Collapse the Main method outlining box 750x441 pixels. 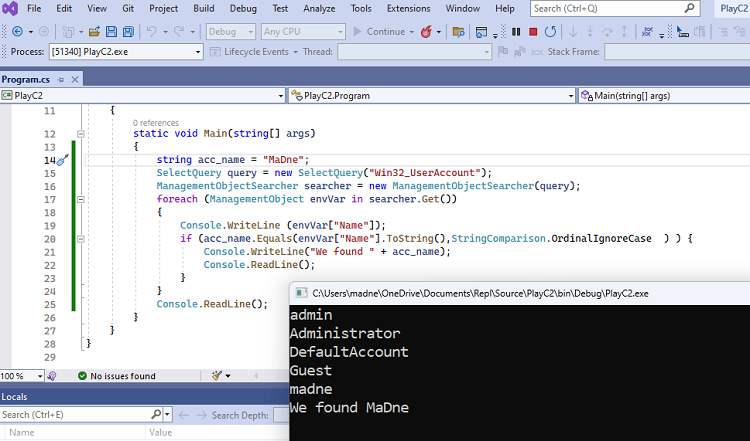click(81, 134)
